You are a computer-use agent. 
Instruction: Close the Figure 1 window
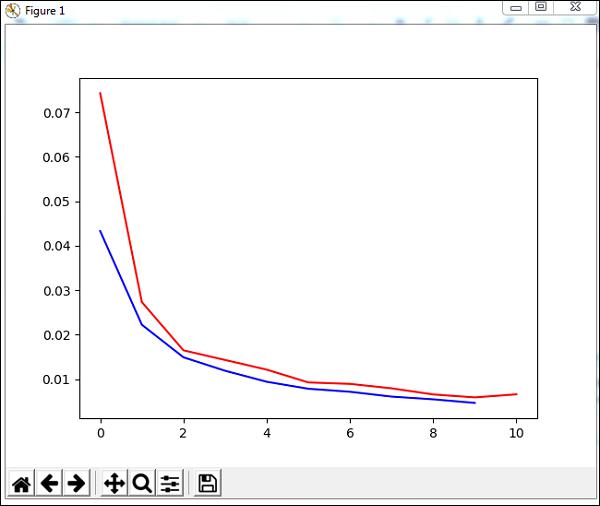click(x=576, y=7)
